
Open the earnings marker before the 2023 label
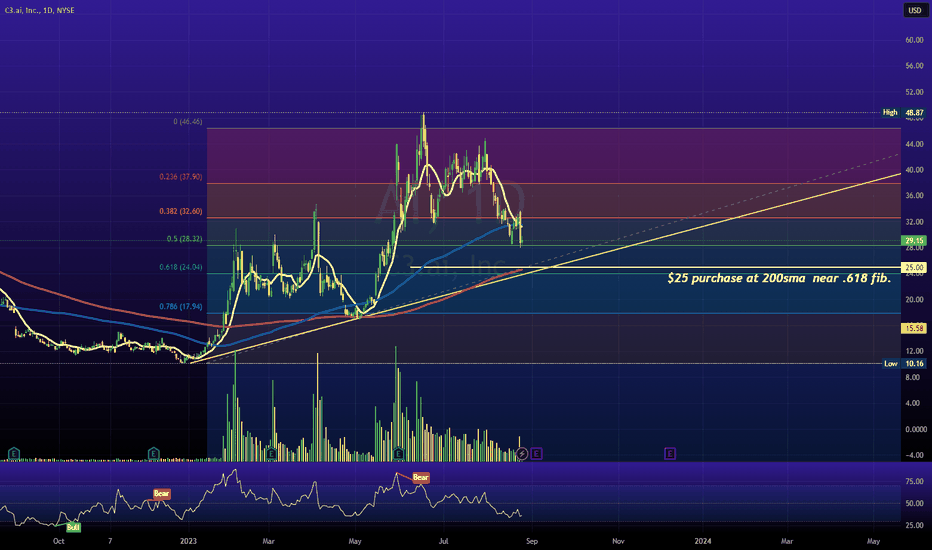pyautogui.click(x=153, y=454)
